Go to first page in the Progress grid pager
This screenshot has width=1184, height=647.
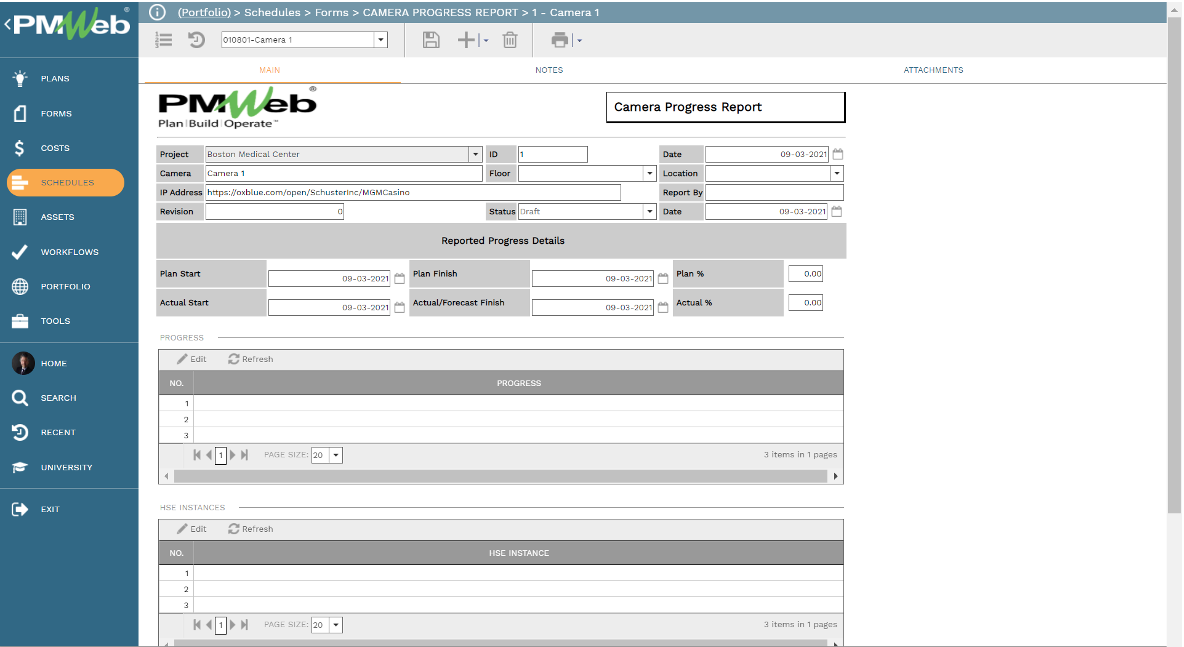point(197,455)
